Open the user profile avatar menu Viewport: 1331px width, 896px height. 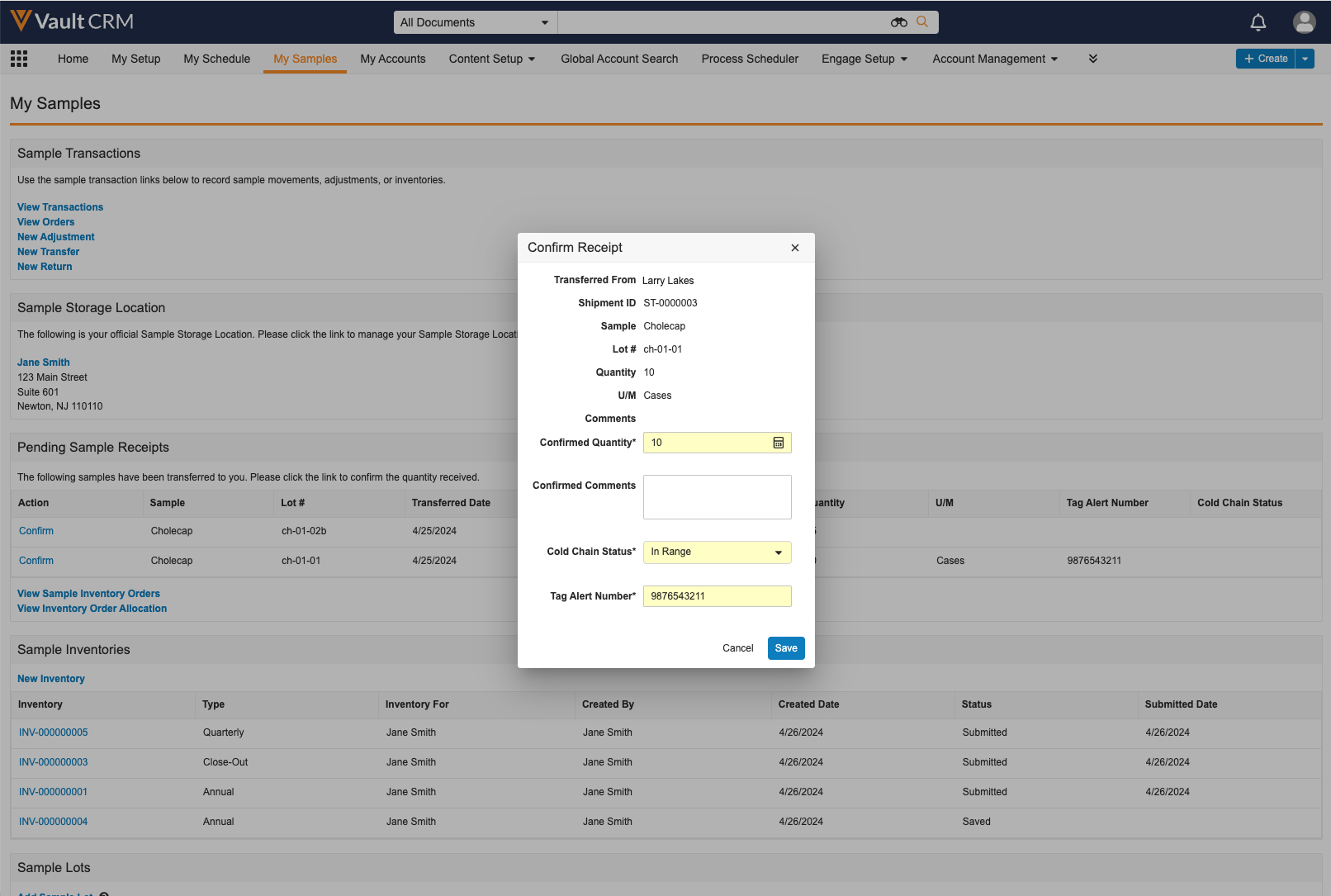1304,22
